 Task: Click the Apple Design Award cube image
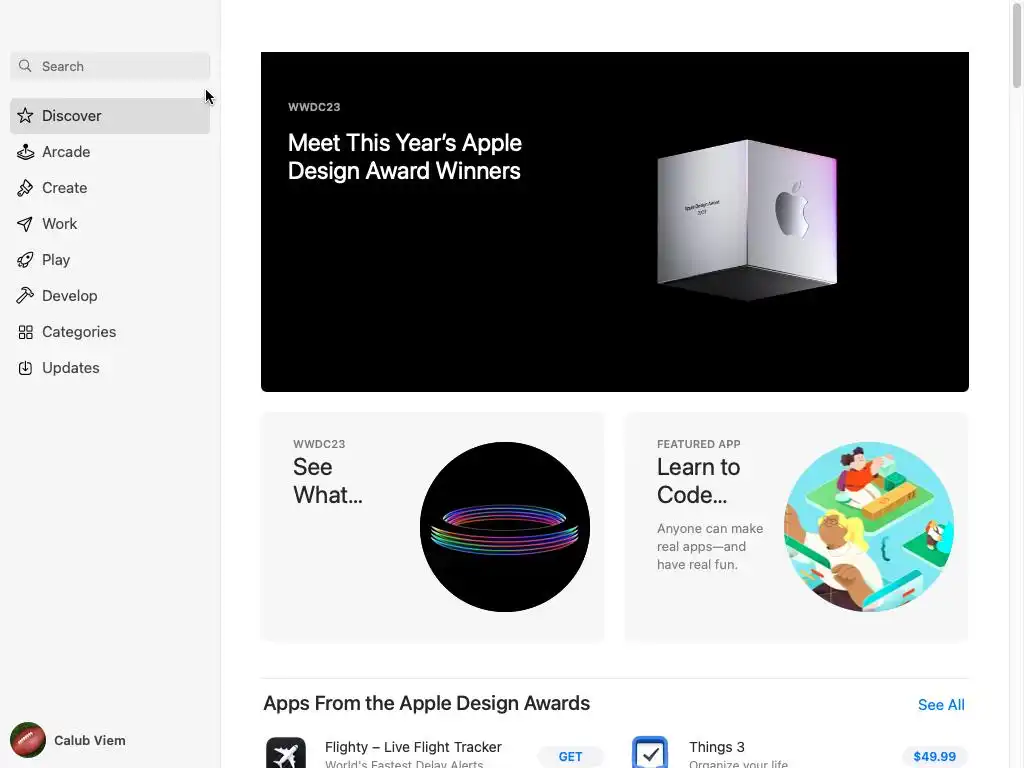(746, 220)
